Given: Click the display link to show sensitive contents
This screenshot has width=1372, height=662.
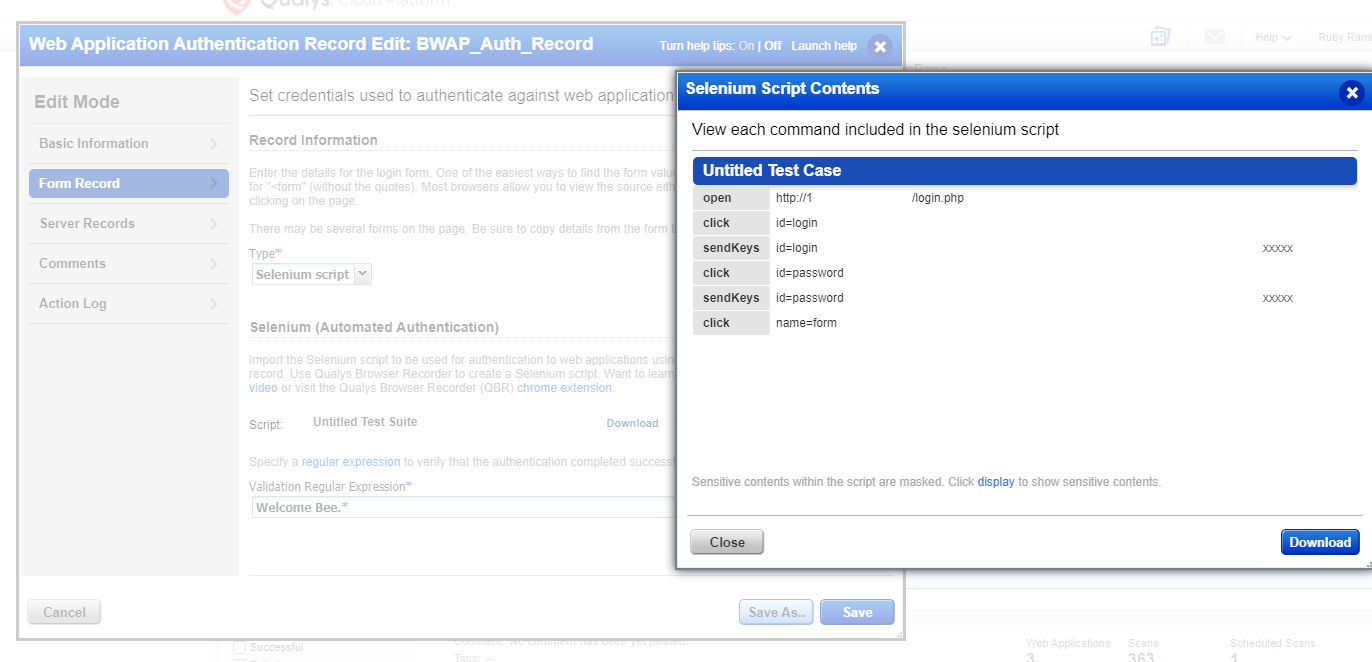Looking at the screenshot, I should (996, 482).
